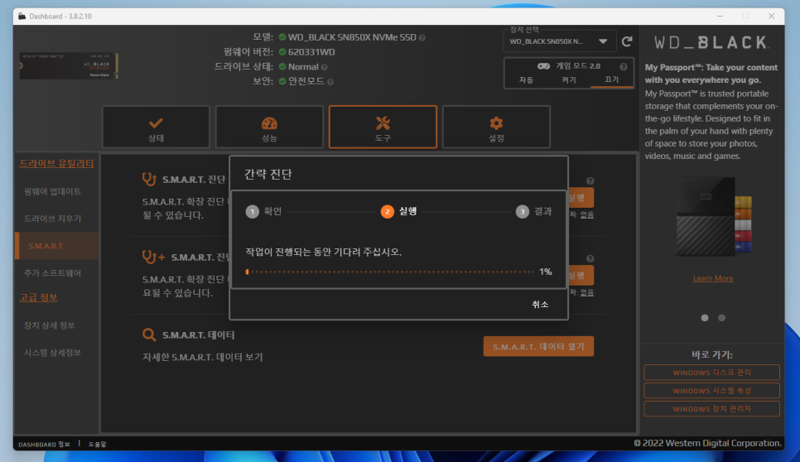This screenshot has height=462, width=800.
Task: Click the model text WD_BLACK SN850X NVMe SSD
Action: click(x=352, y=37)
